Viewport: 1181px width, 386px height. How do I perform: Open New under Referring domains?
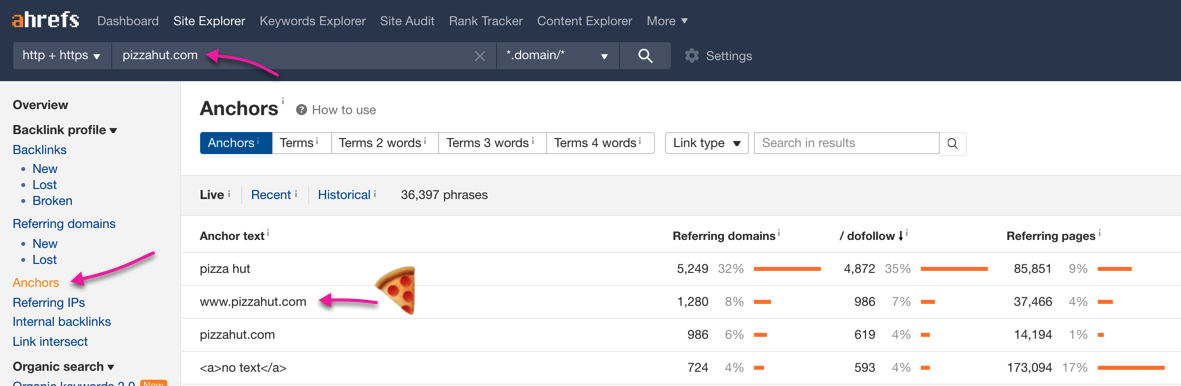pyautogui.click(x=45, y=244)
